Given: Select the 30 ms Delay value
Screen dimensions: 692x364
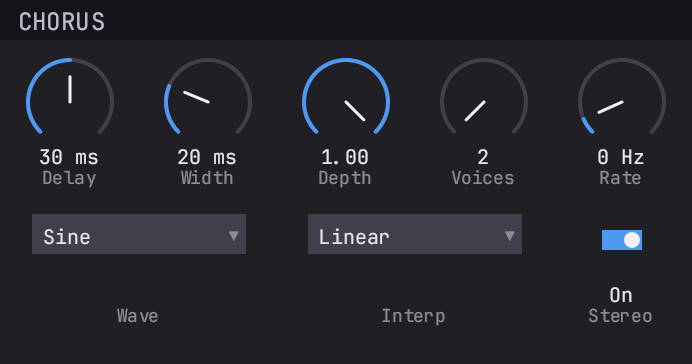Looking at the screenshot, I should tap(69, 157).
